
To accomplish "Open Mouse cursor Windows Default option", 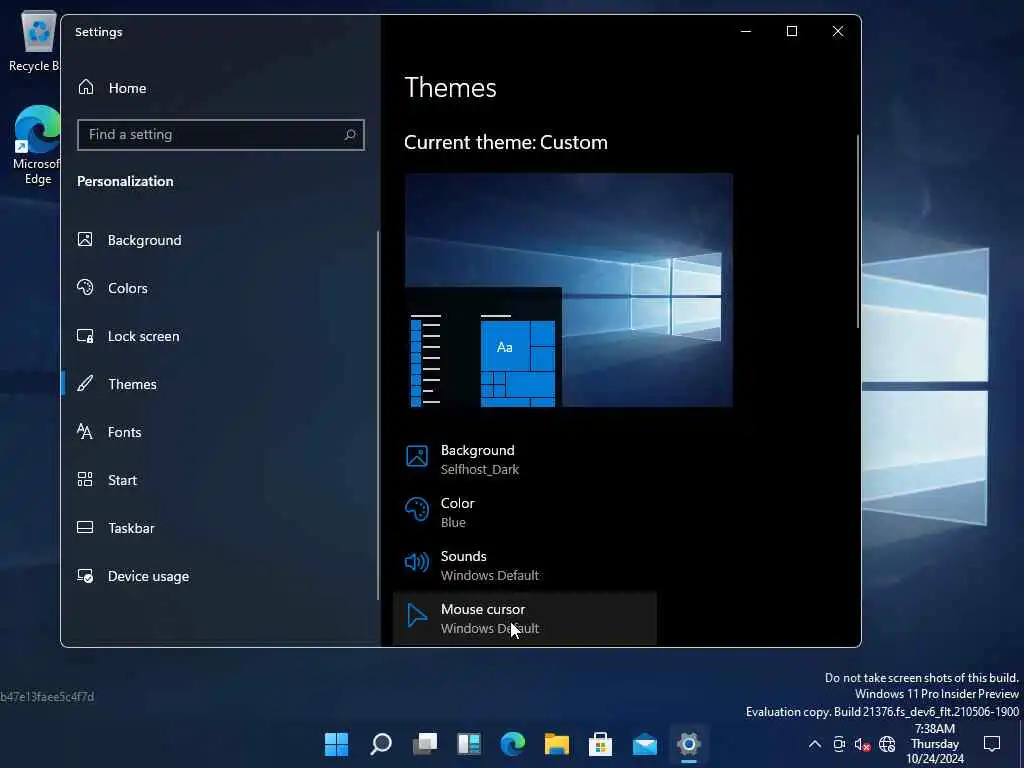I will [x=525, y=618].
